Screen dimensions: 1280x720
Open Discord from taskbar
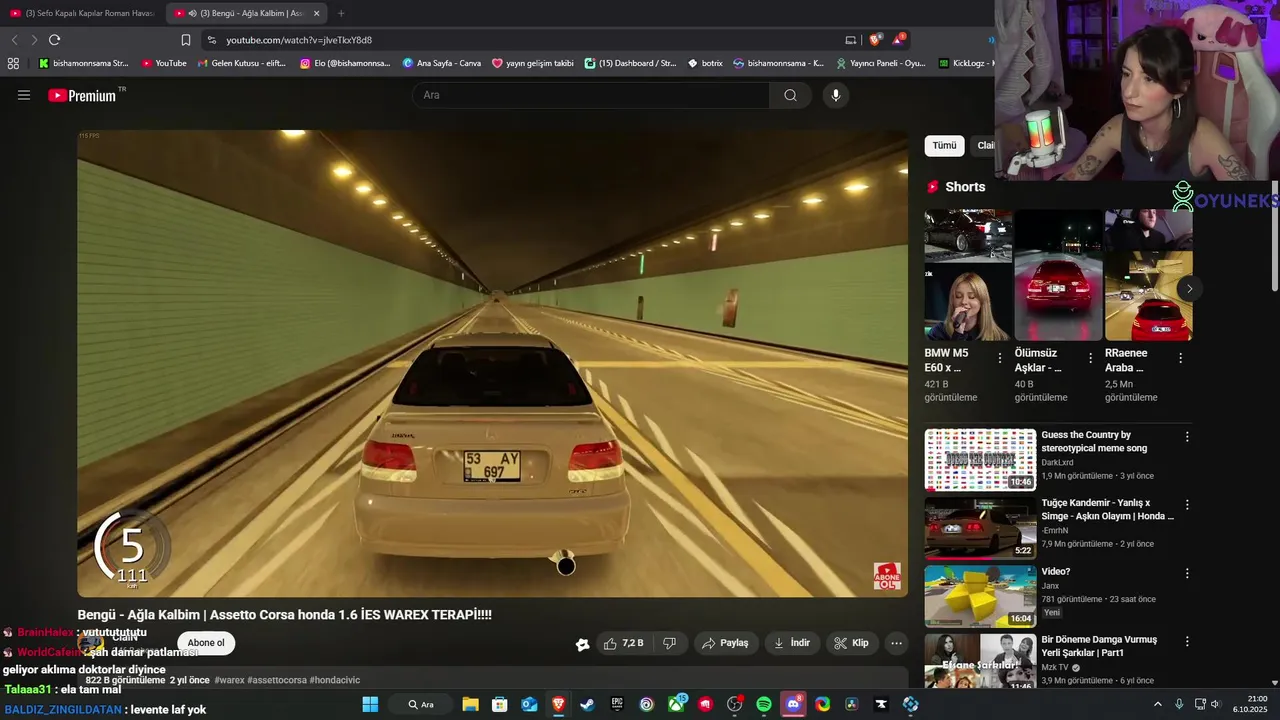point(793,704)
